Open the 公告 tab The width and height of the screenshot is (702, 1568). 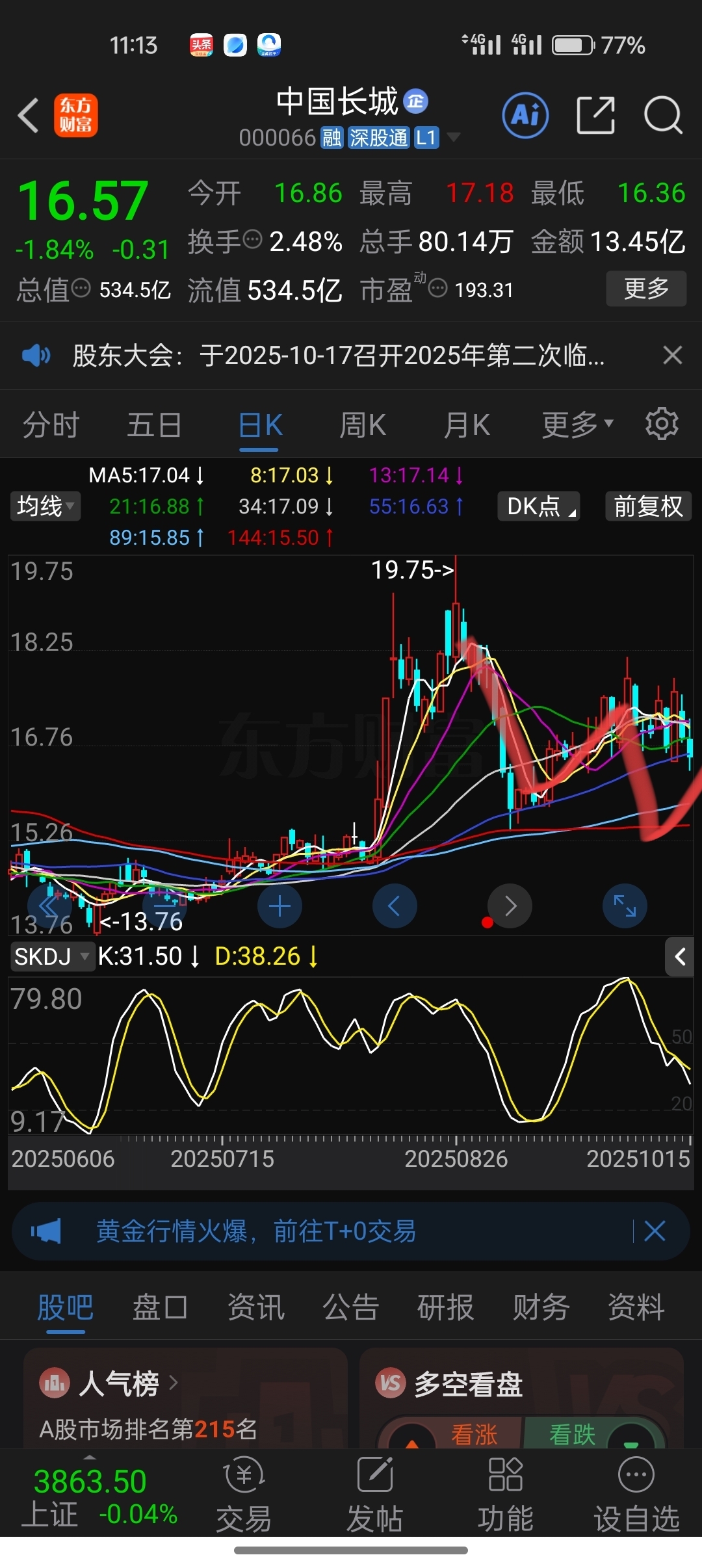coord(351,1307)
